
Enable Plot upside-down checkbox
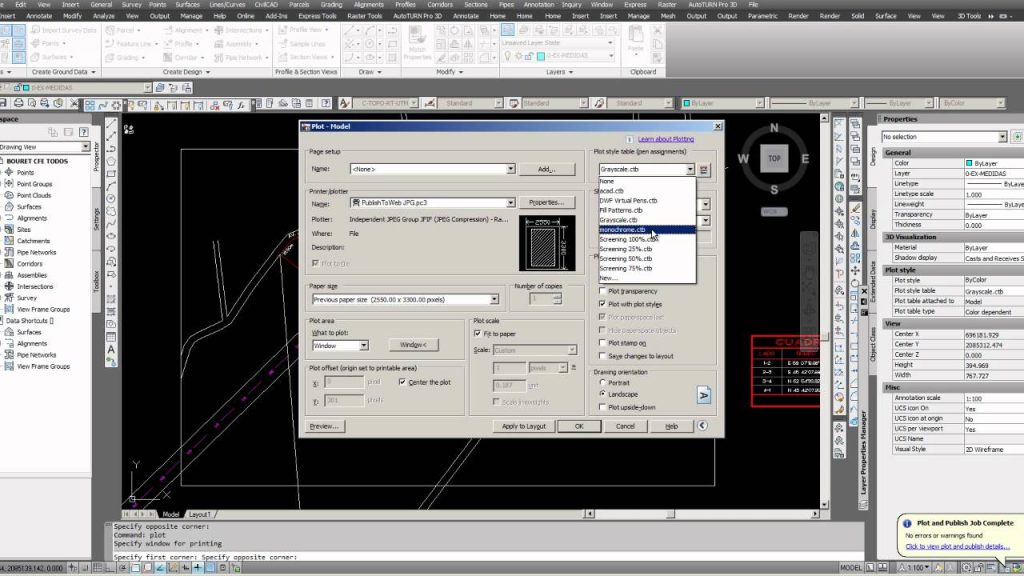(602, 407)
